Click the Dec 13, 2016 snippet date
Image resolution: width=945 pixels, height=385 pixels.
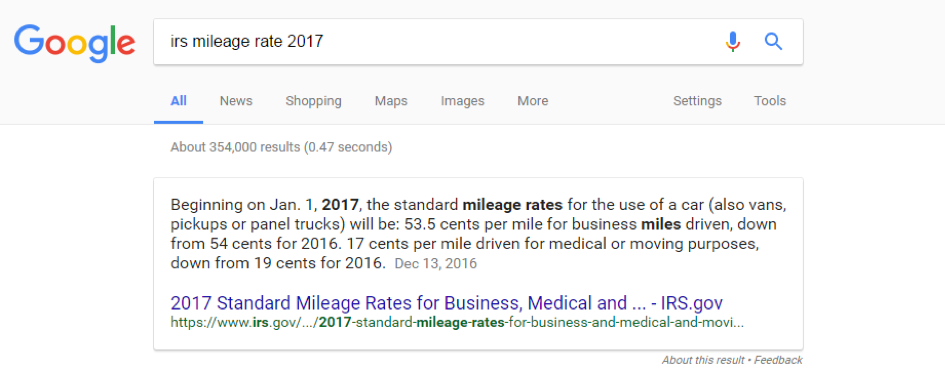pos(436,263)
